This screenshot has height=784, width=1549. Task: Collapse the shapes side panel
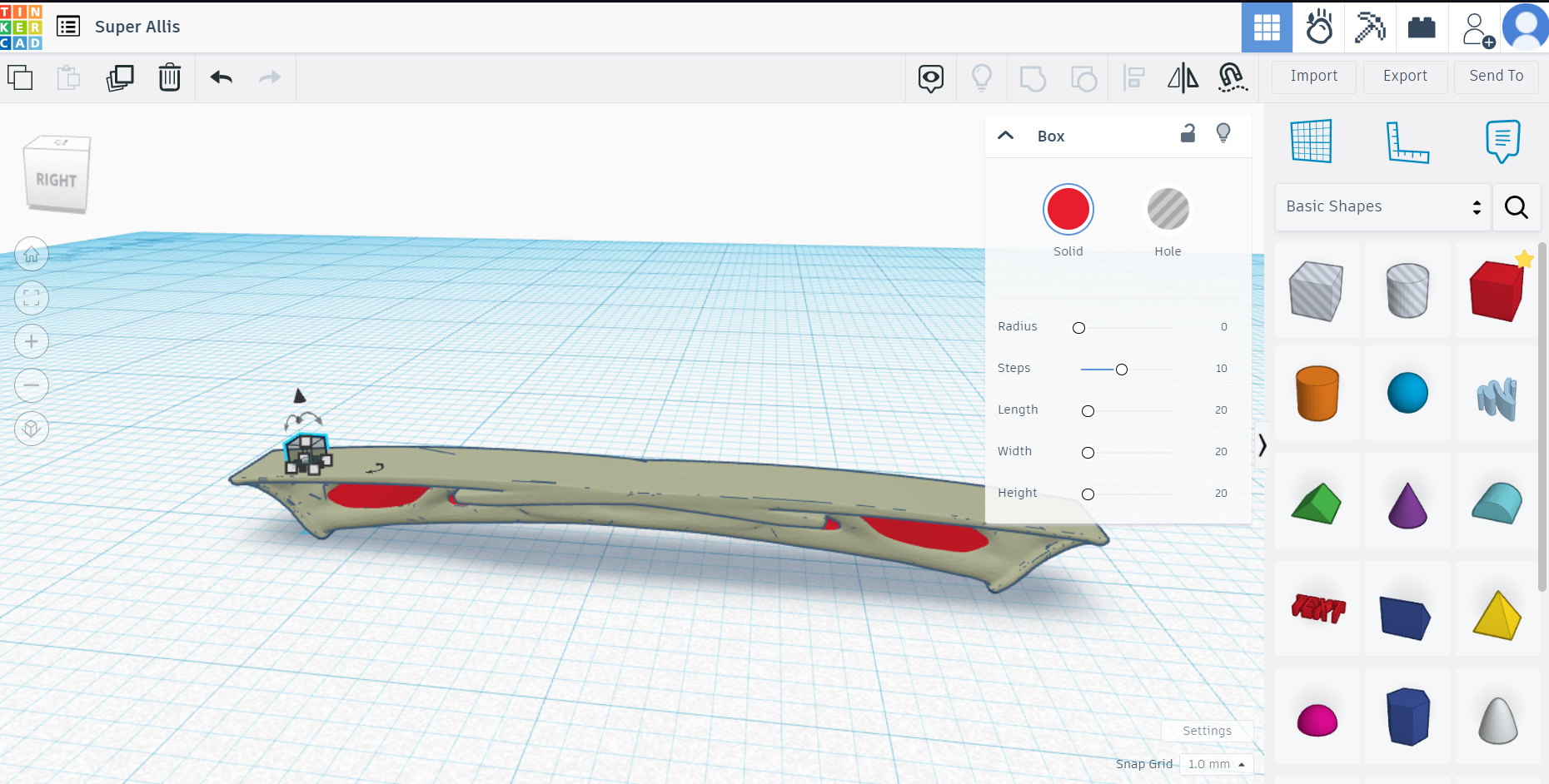[1262, 445]
